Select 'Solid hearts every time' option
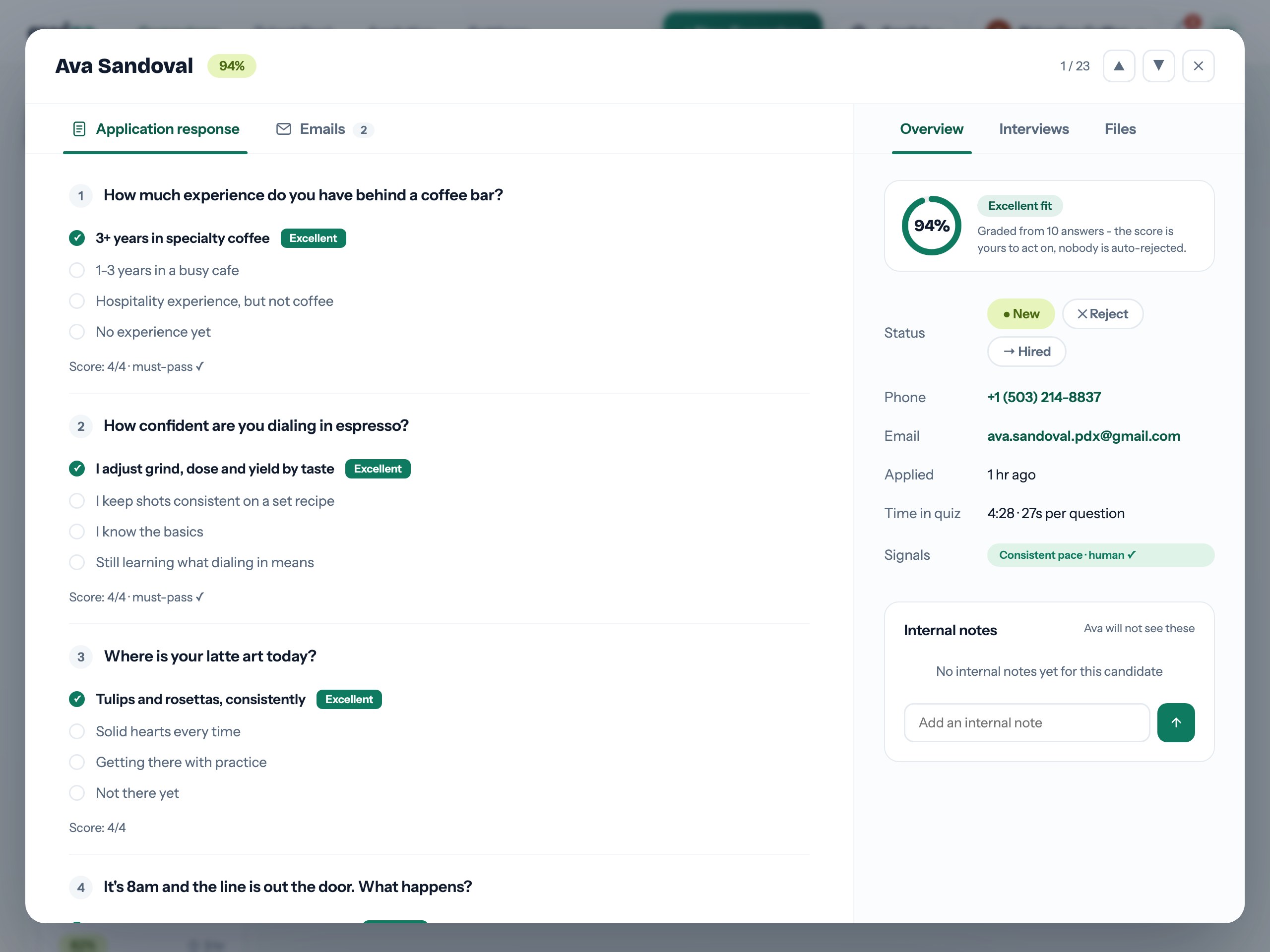1270x952 pixels. tap(154, 732)
